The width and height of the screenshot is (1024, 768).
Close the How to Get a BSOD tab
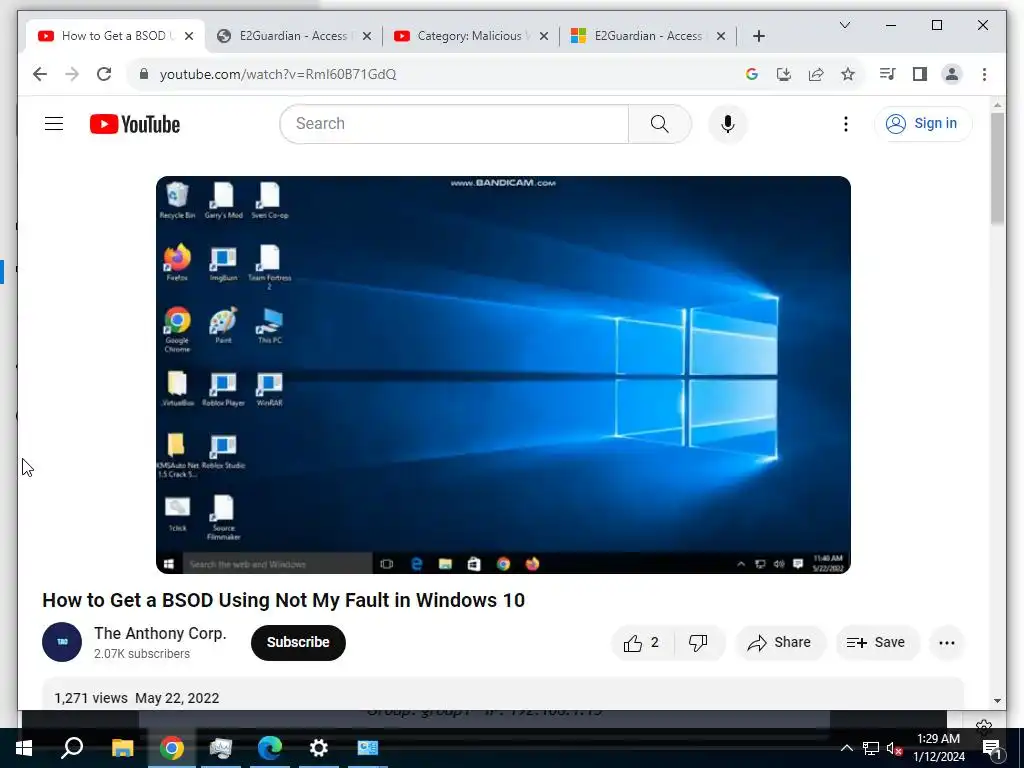coord(189,36)
